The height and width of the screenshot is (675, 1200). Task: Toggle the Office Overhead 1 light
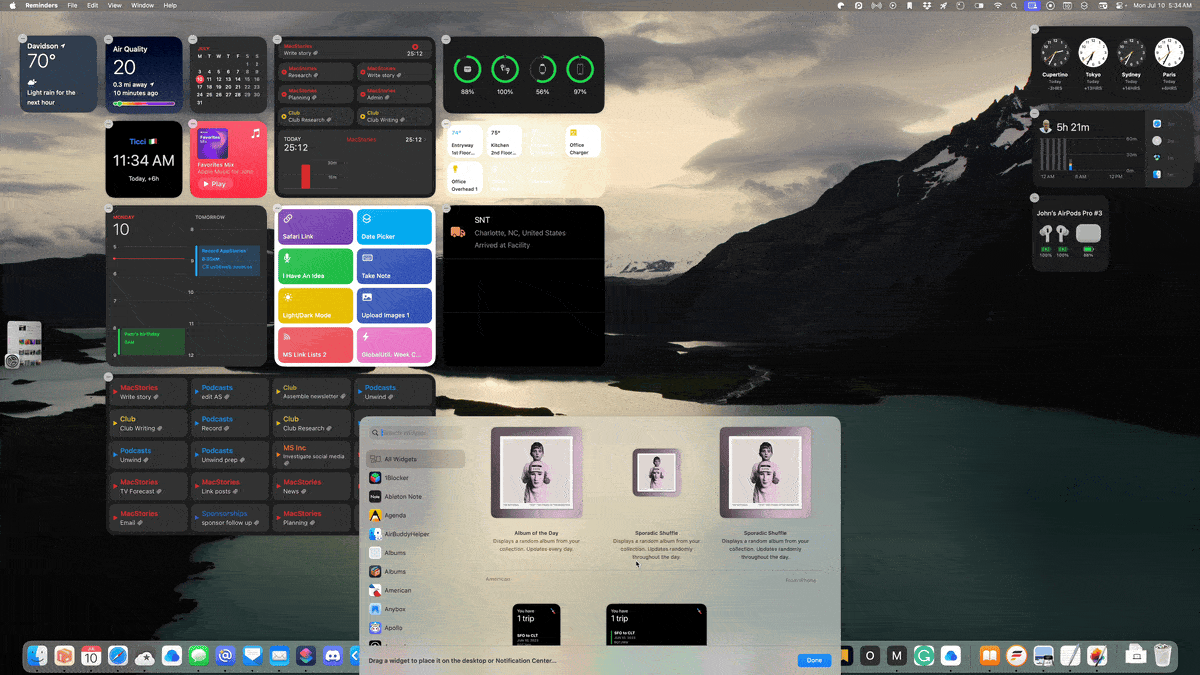[x=464, y=180]
